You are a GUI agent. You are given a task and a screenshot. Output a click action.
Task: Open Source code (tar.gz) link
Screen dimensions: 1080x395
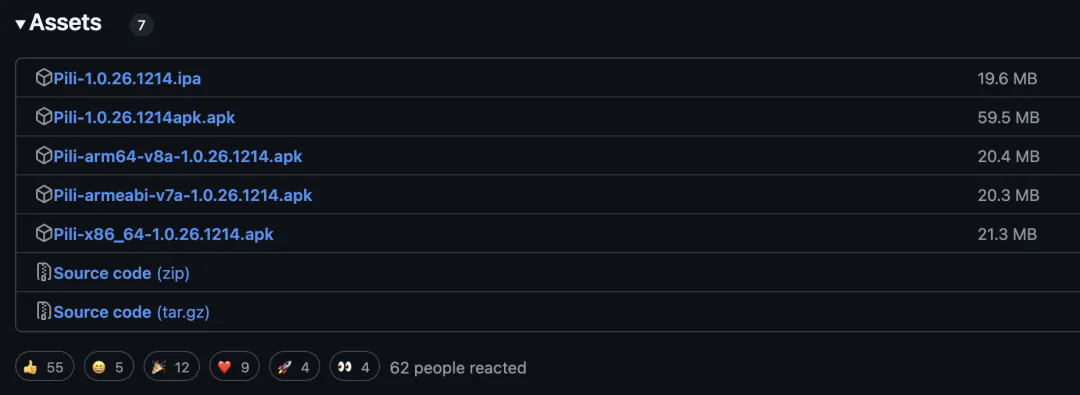coord(132,312)
